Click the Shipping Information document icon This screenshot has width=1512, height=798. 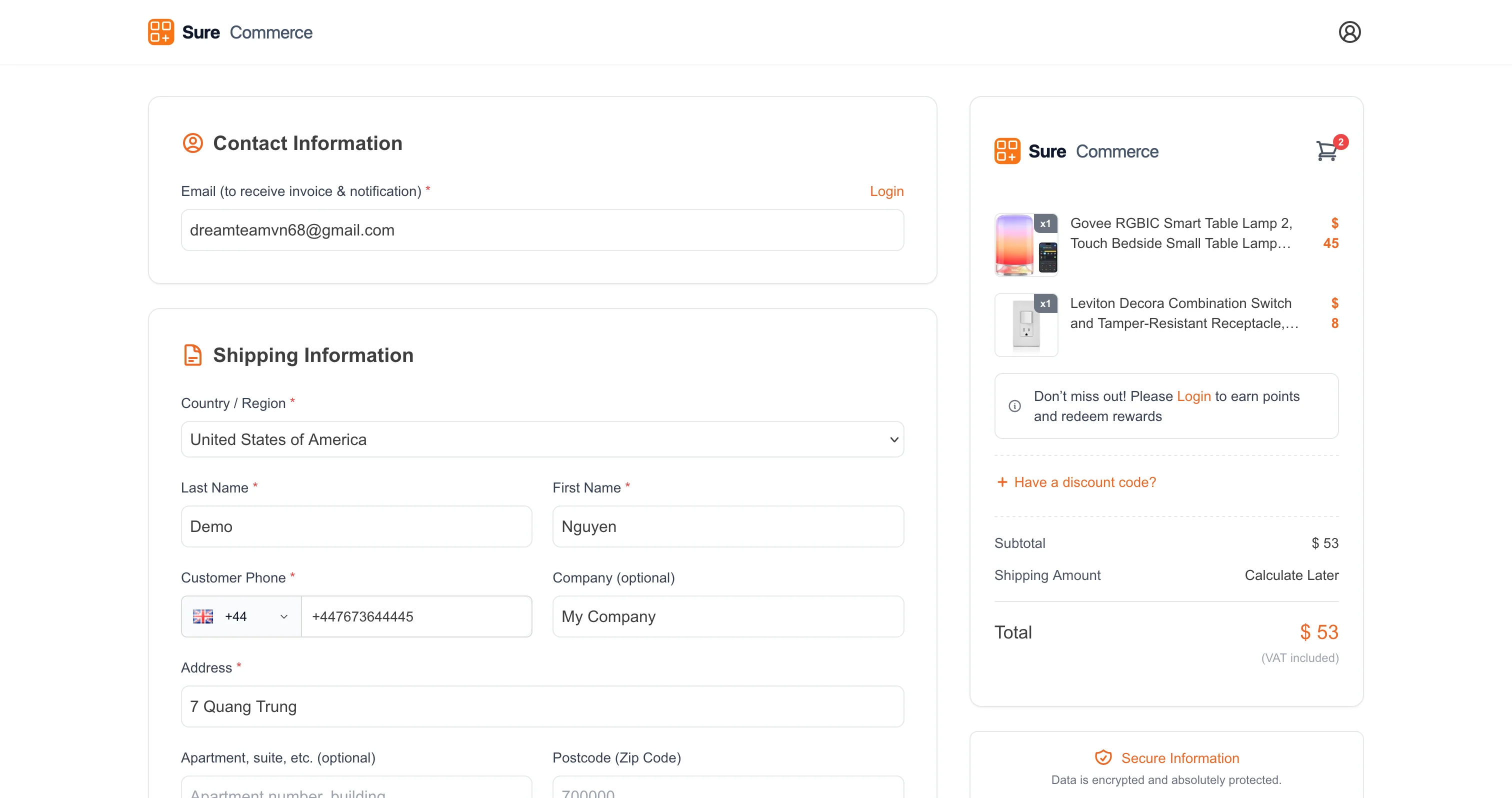click(x=192, y=355)
